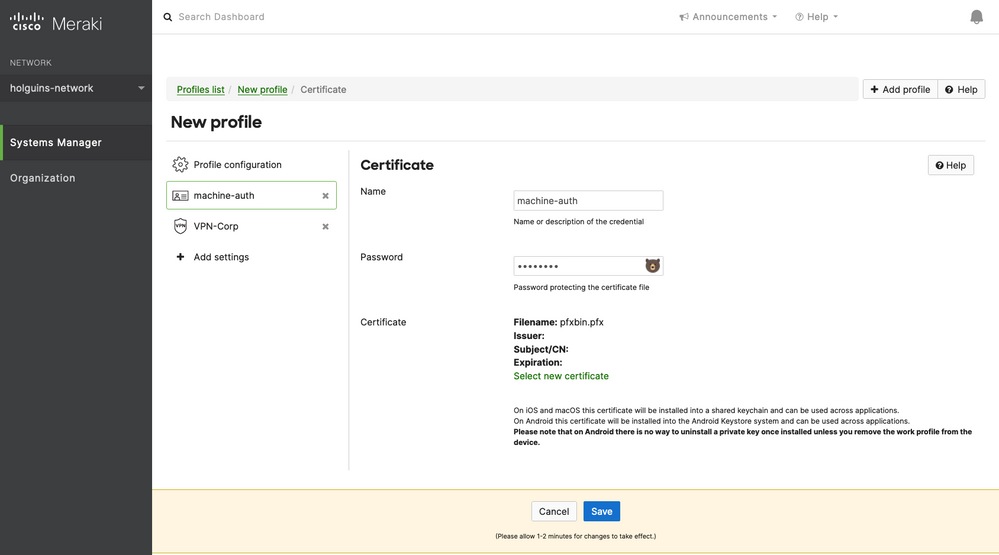Open the Announcements dropdown

pyautogui.click(x=728, y=17)
